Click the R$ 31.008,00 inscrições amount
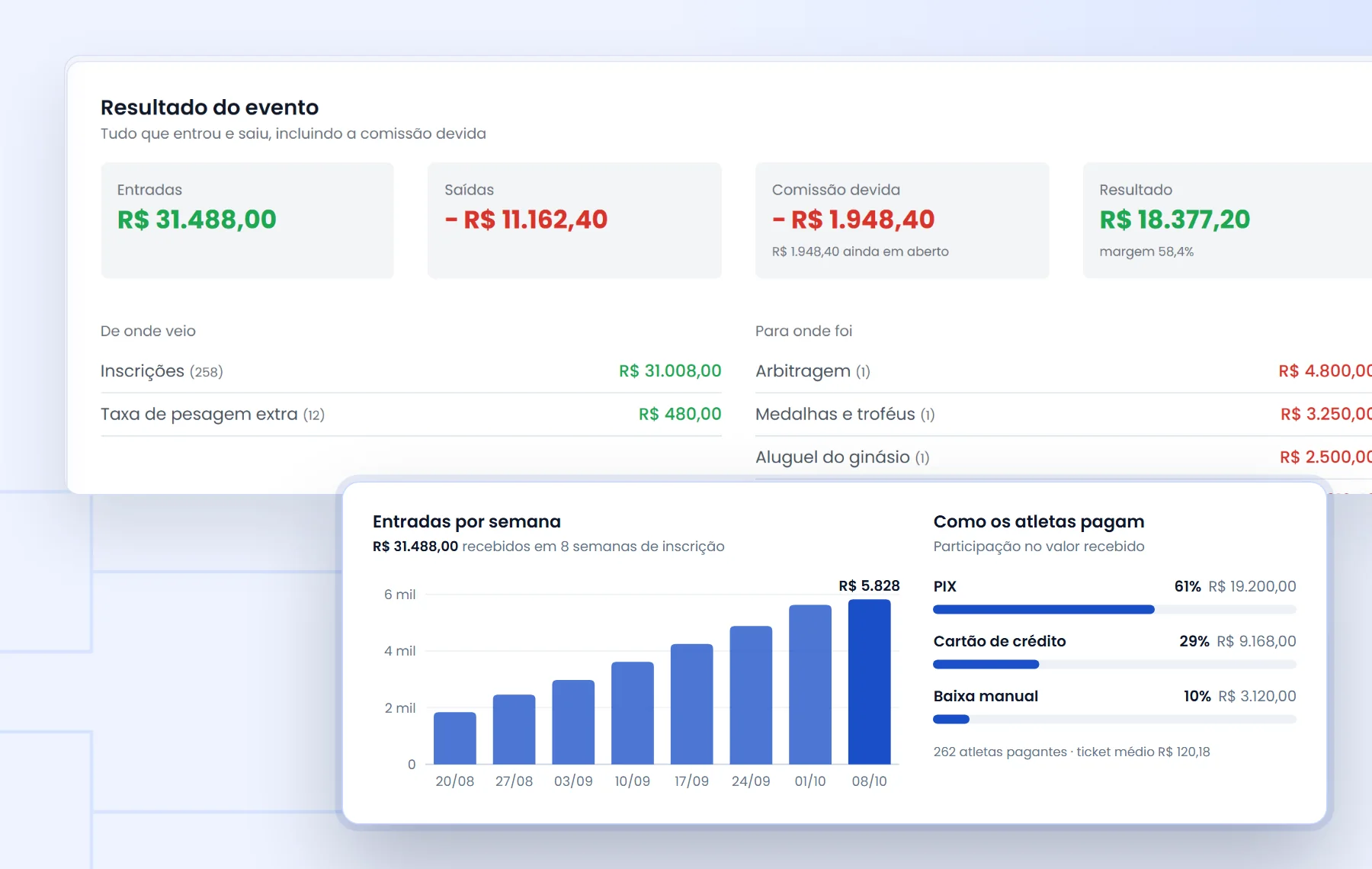 coord(670,371)
